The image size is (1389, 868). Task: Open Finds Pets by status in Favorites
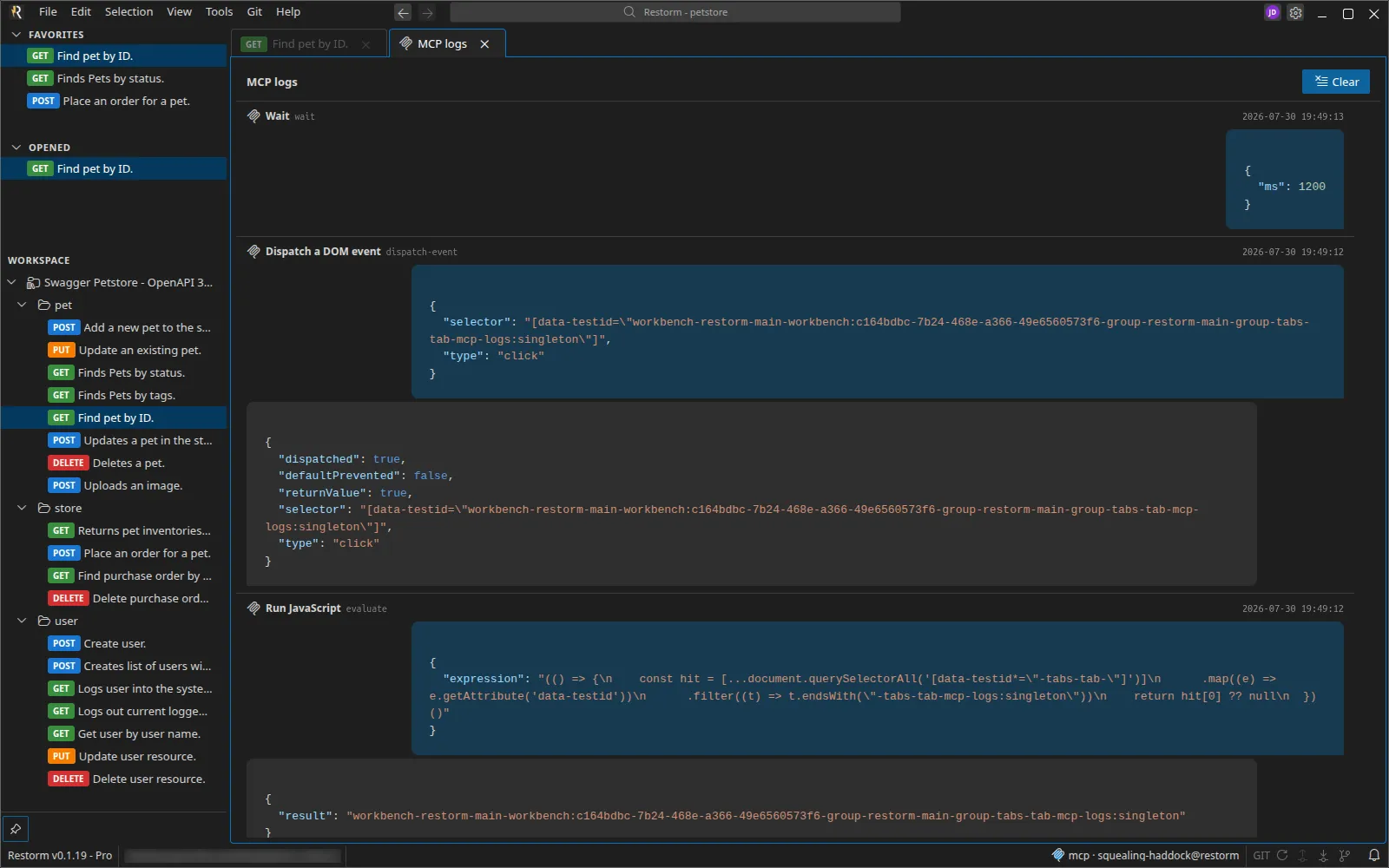click(x=114, y=78)
